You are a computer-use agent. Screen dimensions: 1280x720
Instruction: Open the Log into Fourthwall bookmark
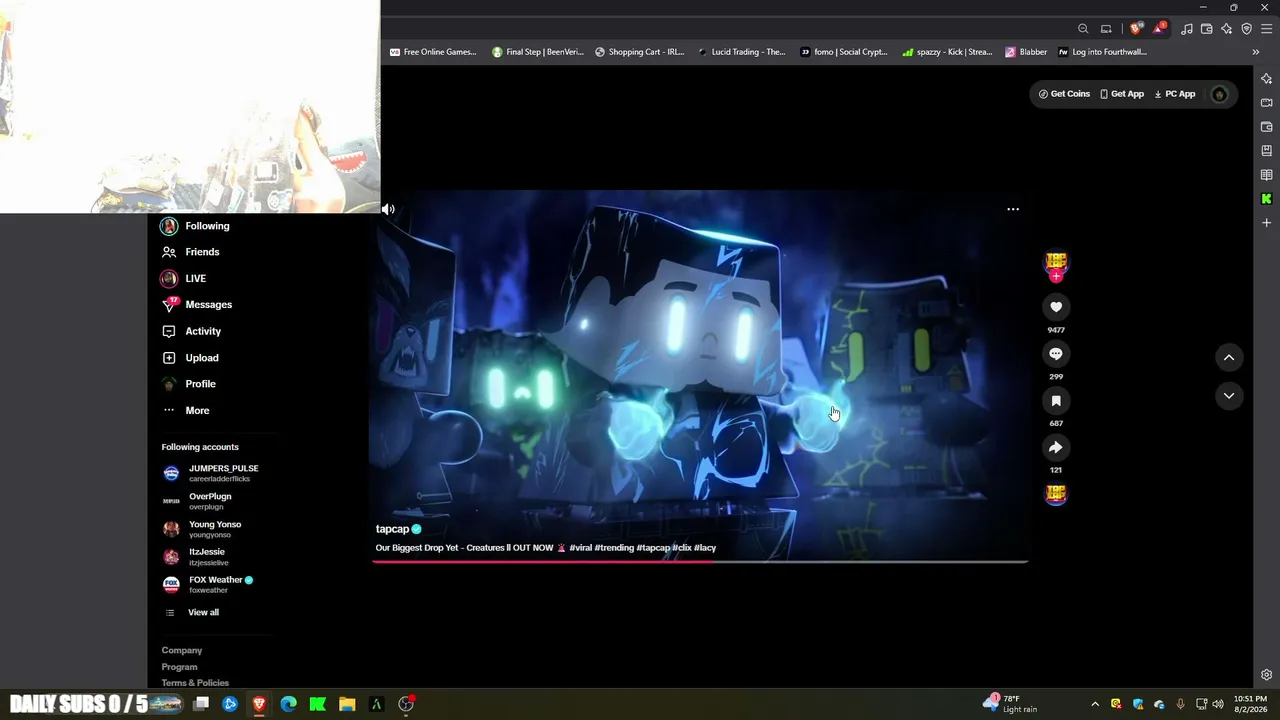point(1103,52)
